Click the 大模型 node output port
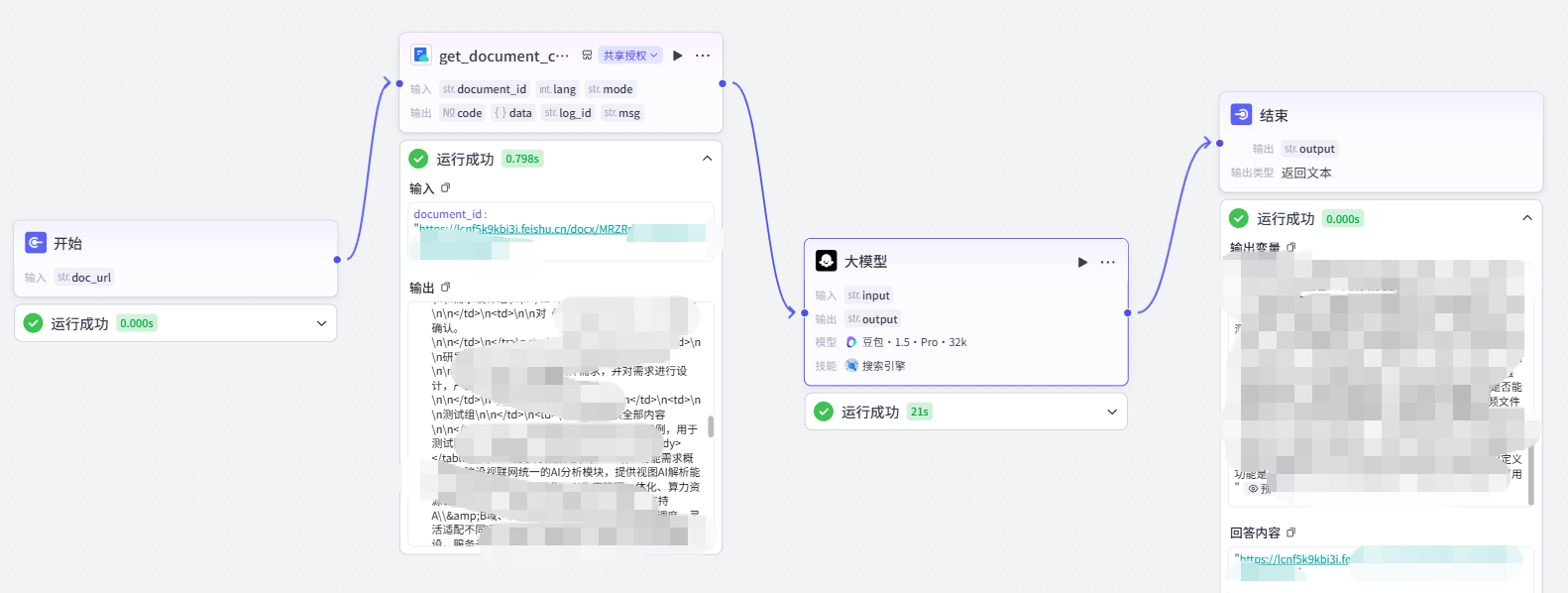 [1128, 313]
